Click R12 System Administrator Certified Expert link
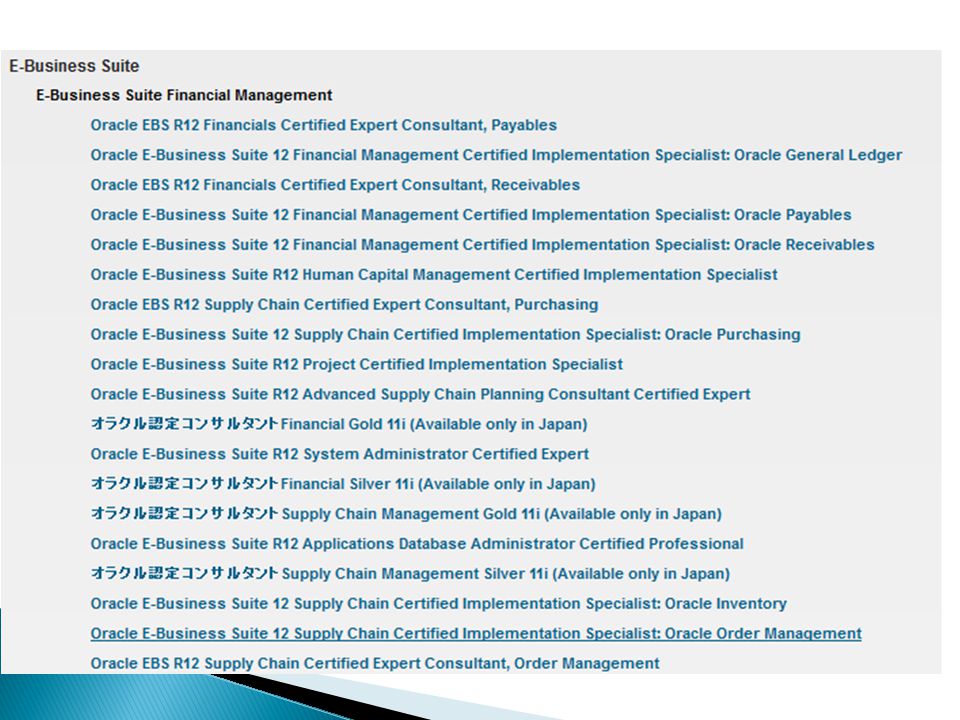The image size is (960, 720). (x=339, y=454)
